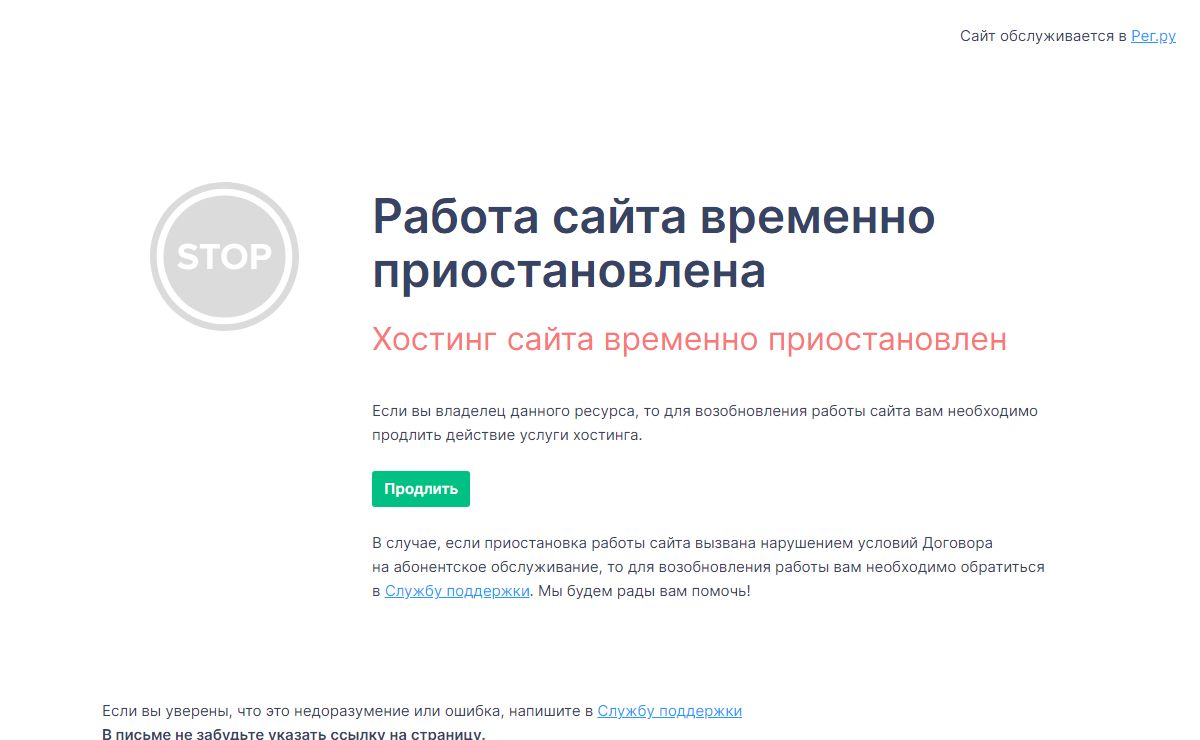Open Службу поддержки link after 'обратиться в'

tap(457, 591)
